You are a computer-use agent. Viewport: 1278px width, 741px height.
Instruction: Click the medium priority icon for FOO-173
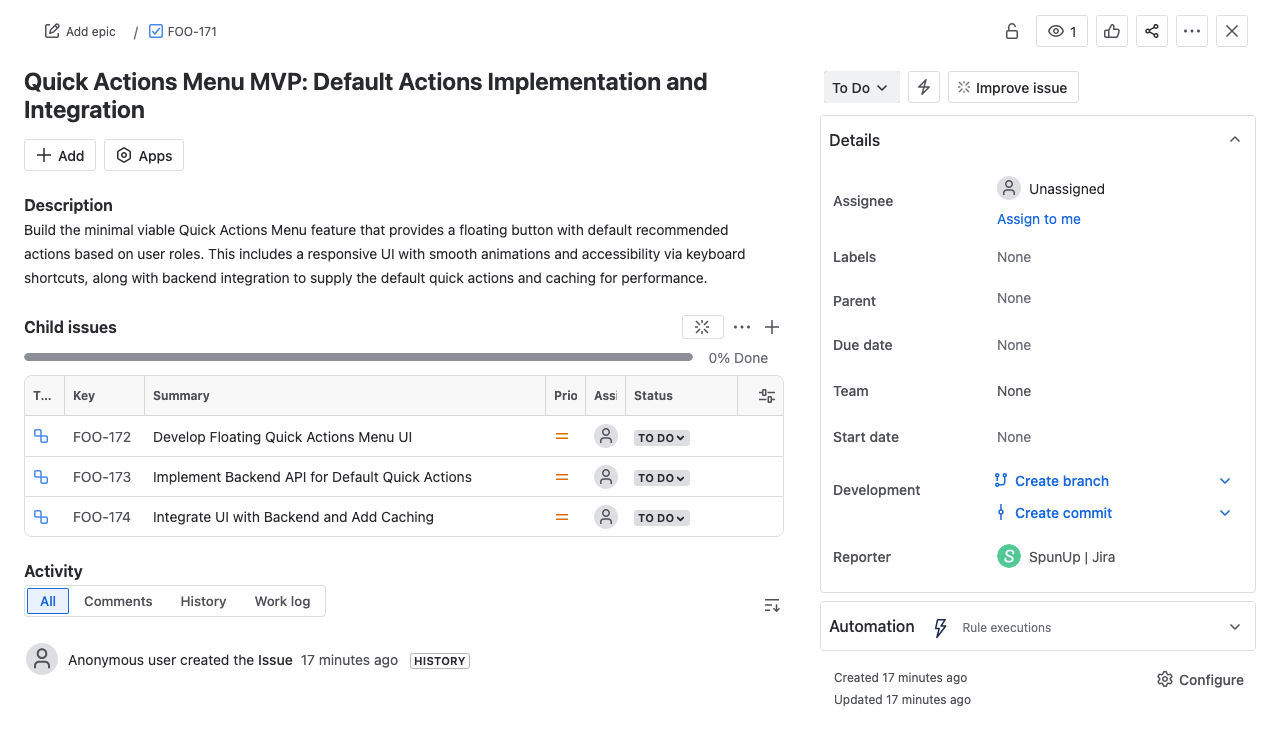coord(562,476)
